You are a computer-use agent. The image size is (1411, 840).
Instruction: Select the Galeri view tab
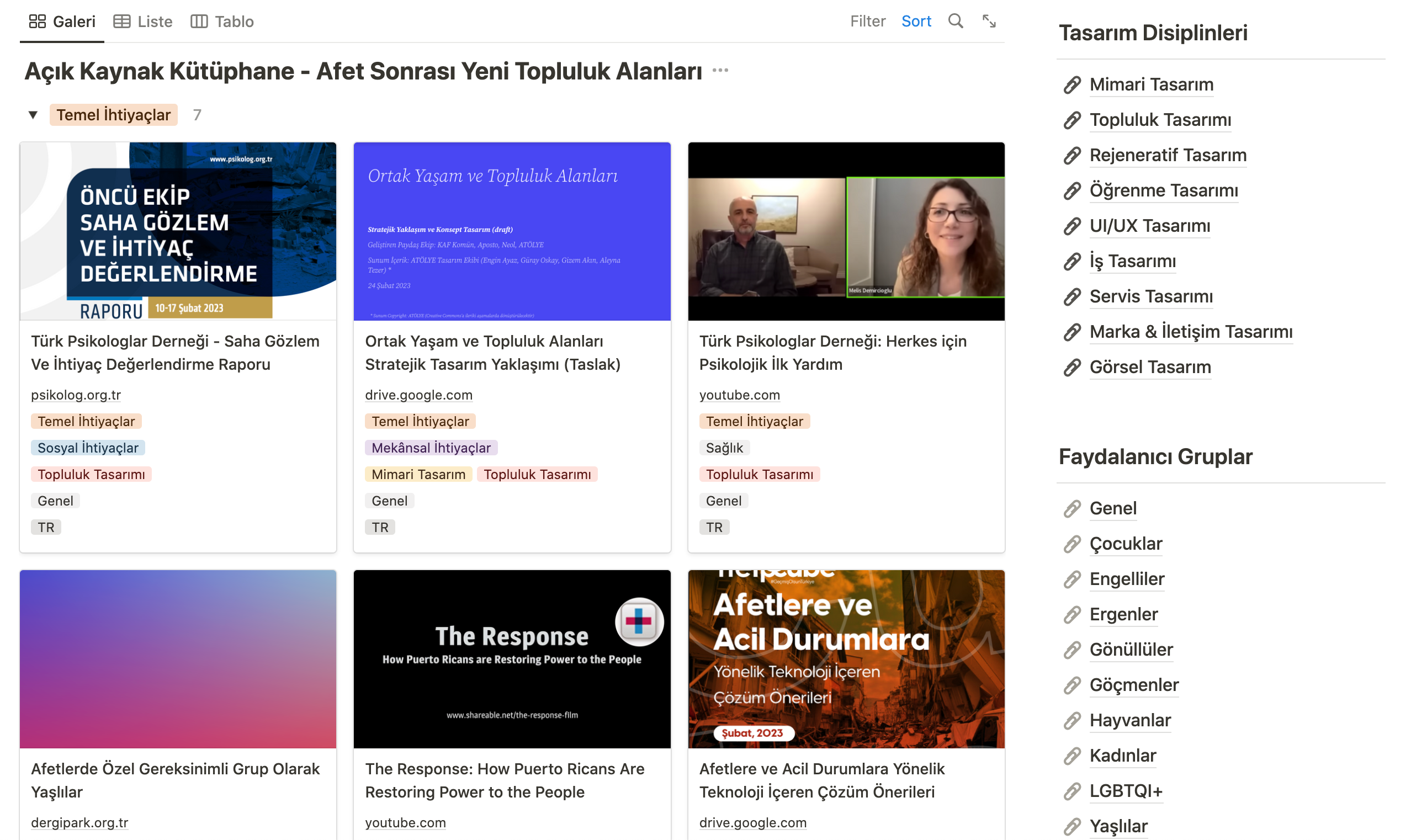click(x=62, y=22)
